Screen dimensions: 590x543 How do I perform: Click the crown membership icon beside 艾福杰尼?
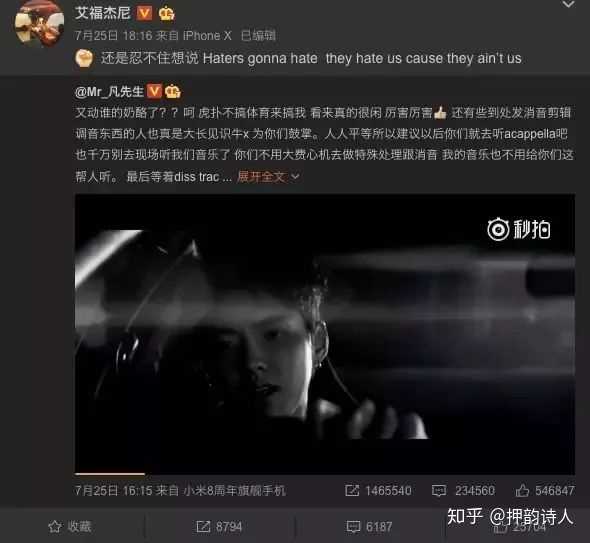coord(166,14)
